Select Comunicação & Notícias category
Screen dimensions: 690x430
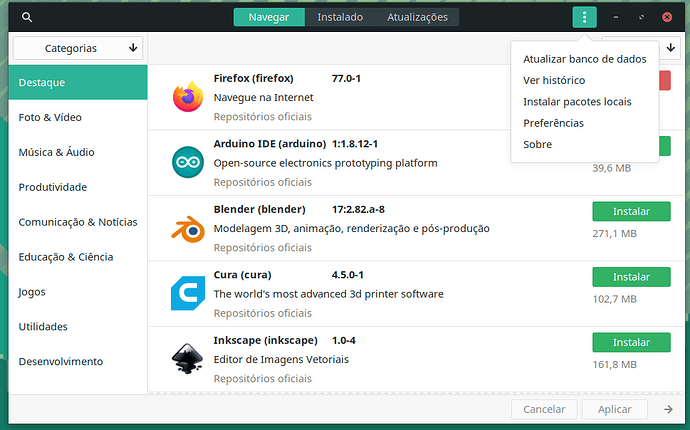pyautogui.click(x=78, y=222)
